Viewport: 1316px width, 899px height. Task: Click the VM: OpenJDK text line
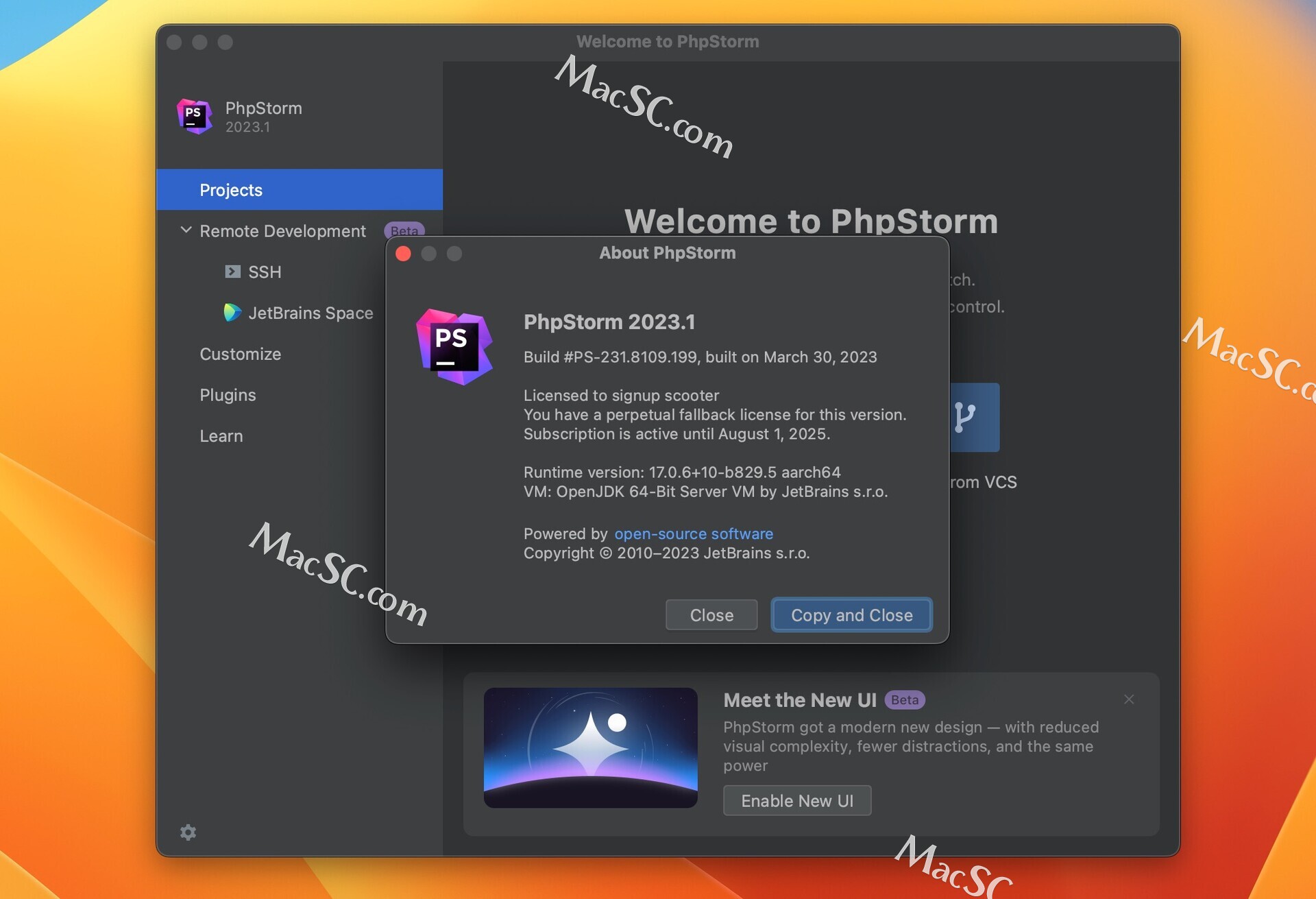pyautogui.click(x=705, y=491)
